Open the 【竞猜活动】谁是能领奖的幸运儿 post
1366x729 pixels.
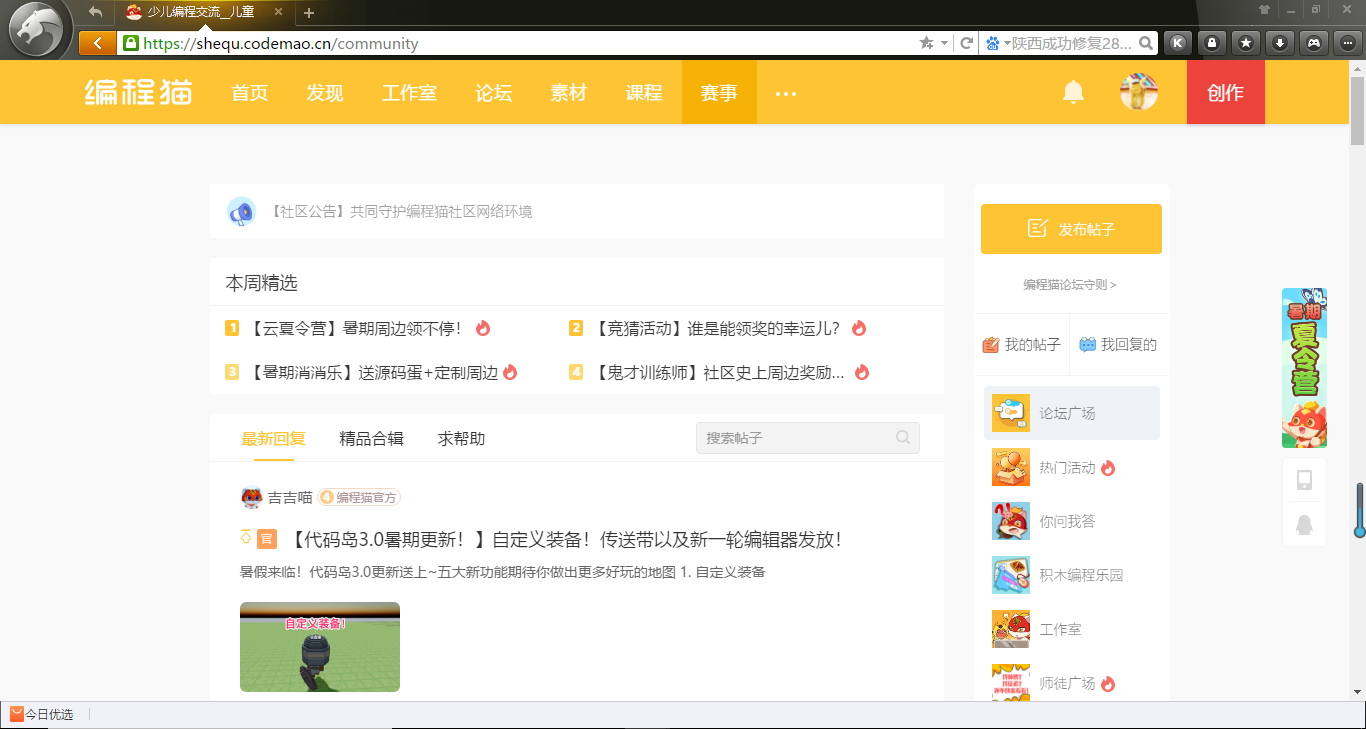pos(717,328)
